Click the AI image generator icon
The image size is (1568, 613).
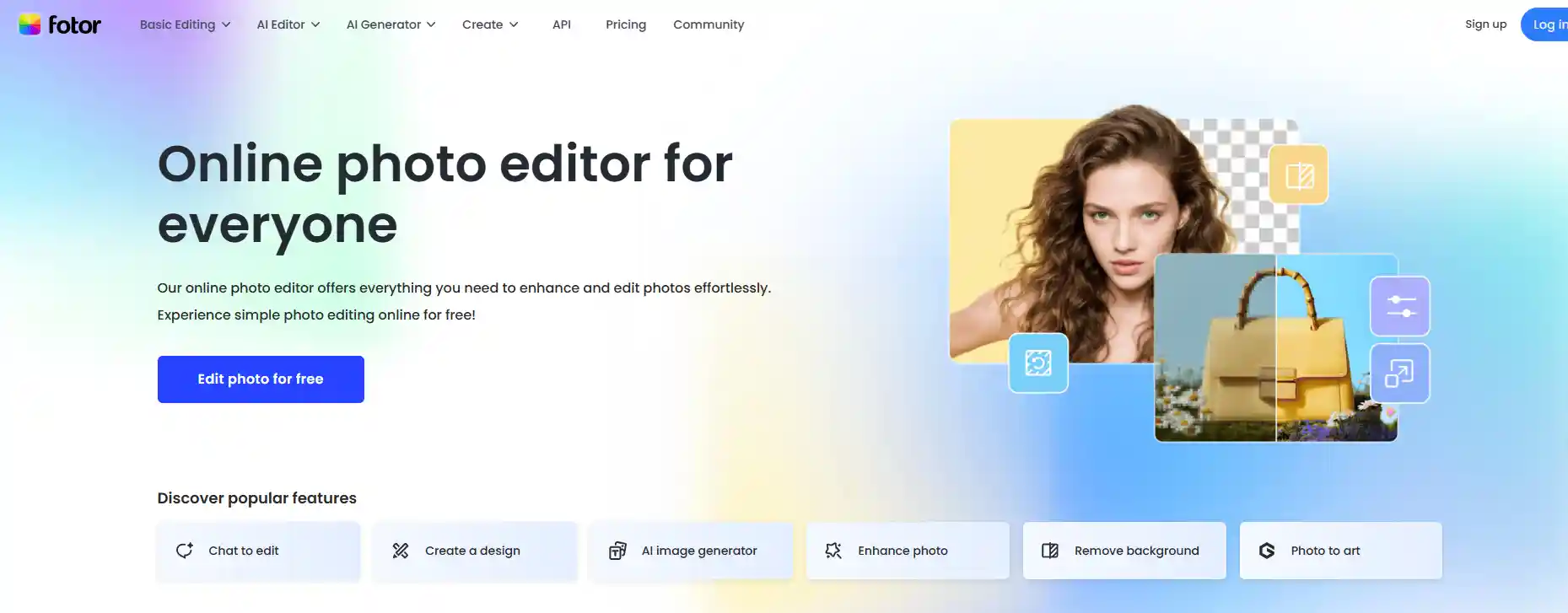coord(617,551)
